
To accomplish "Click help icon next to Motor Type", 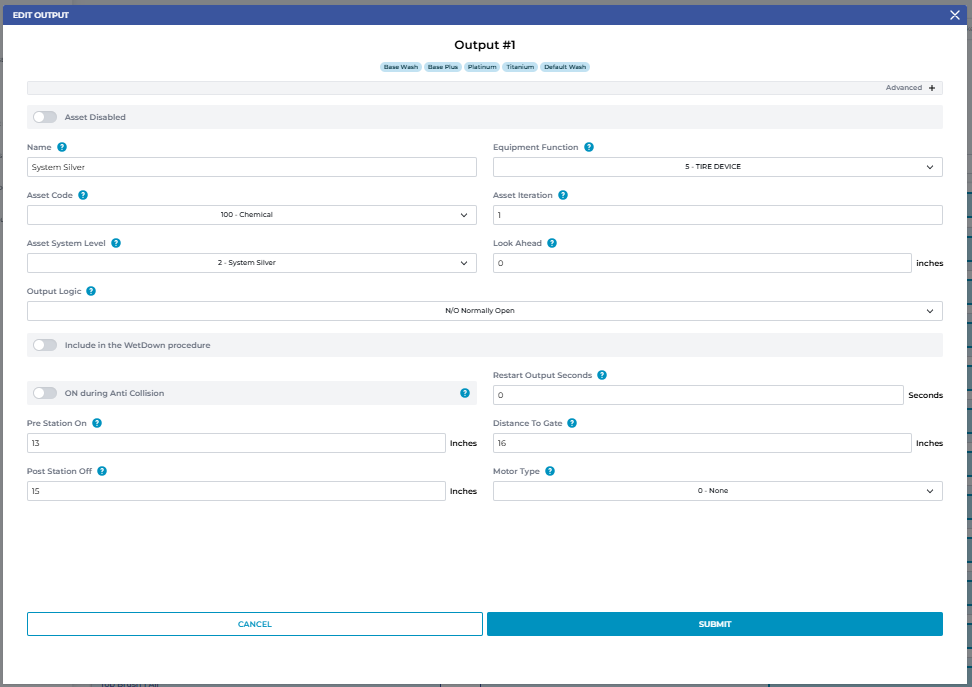I will click(x=550, y=471).
